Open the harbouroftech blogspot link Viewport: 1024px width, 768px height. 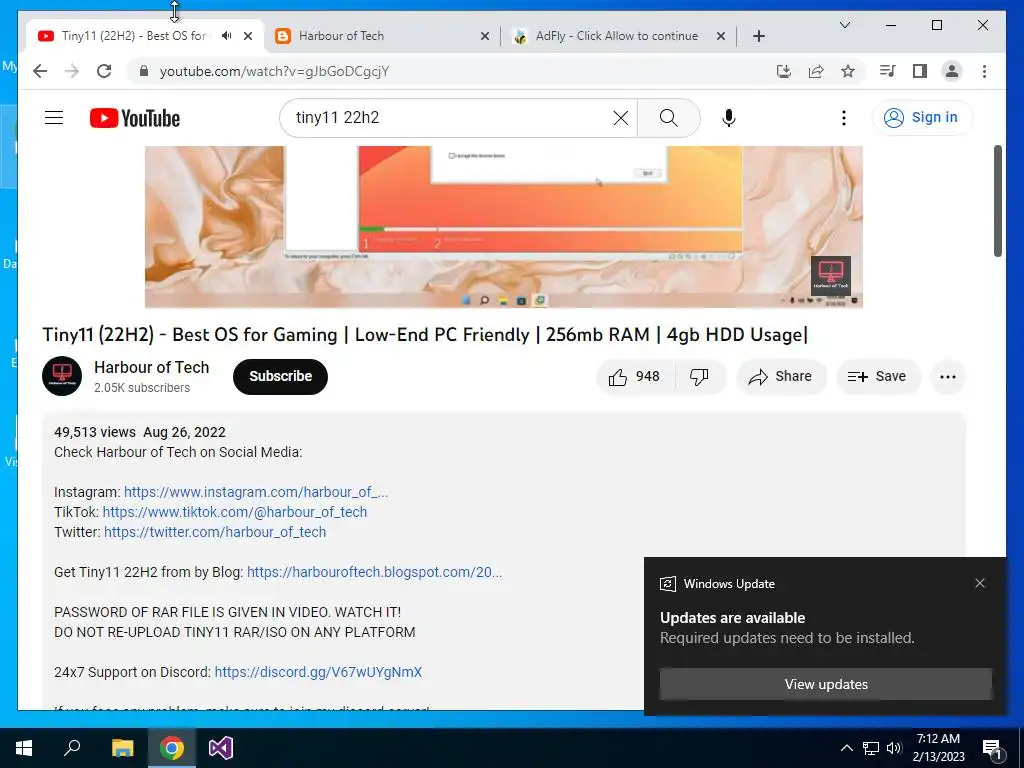tap(374, 572)
